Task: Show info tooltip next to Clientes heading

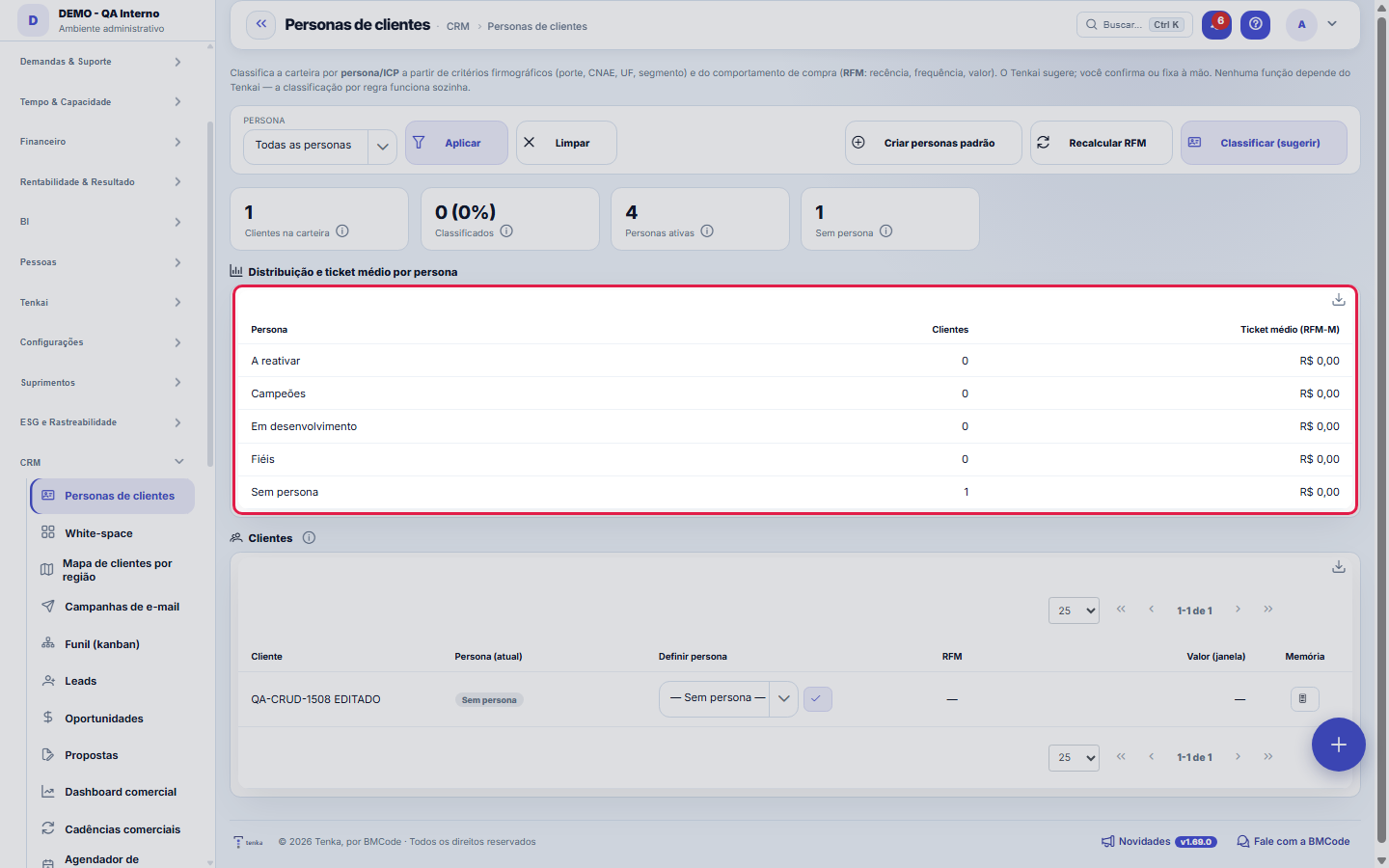Action: click(x=309, y=538)
